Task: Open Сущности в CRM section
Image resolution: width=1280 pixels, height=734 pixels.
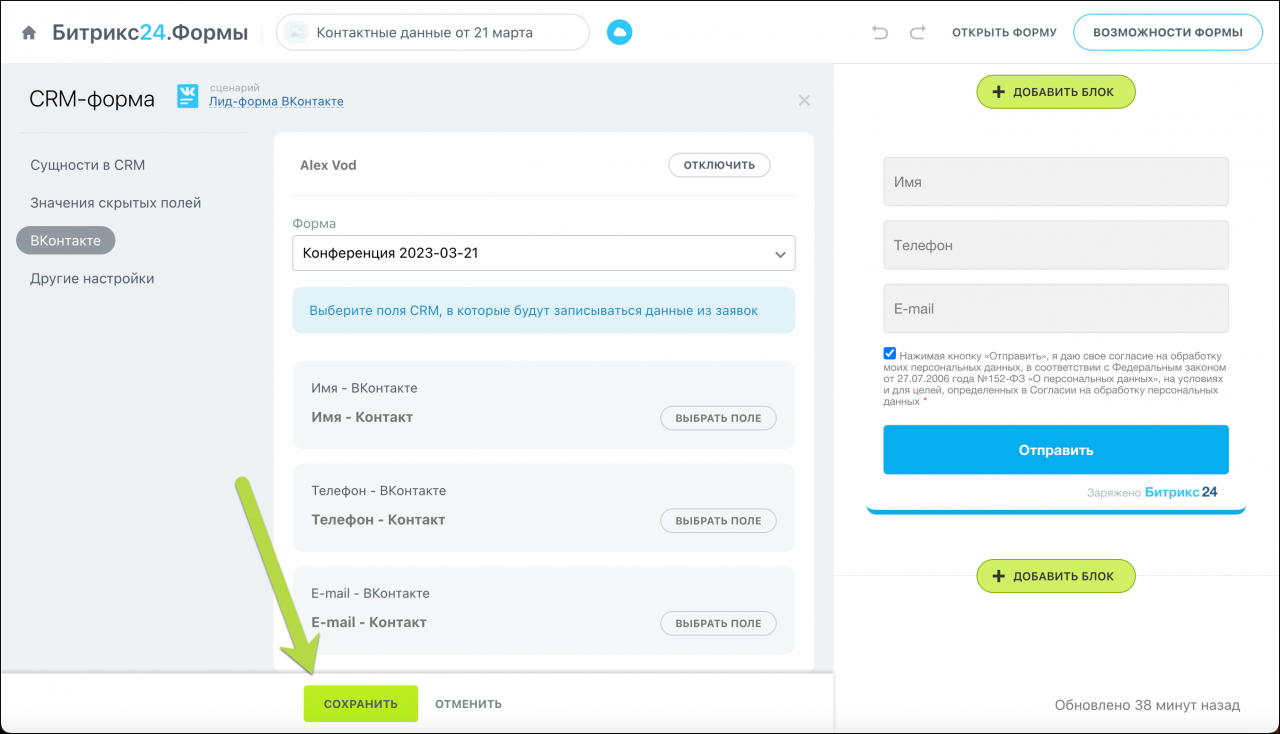Action: coord(88,165)
